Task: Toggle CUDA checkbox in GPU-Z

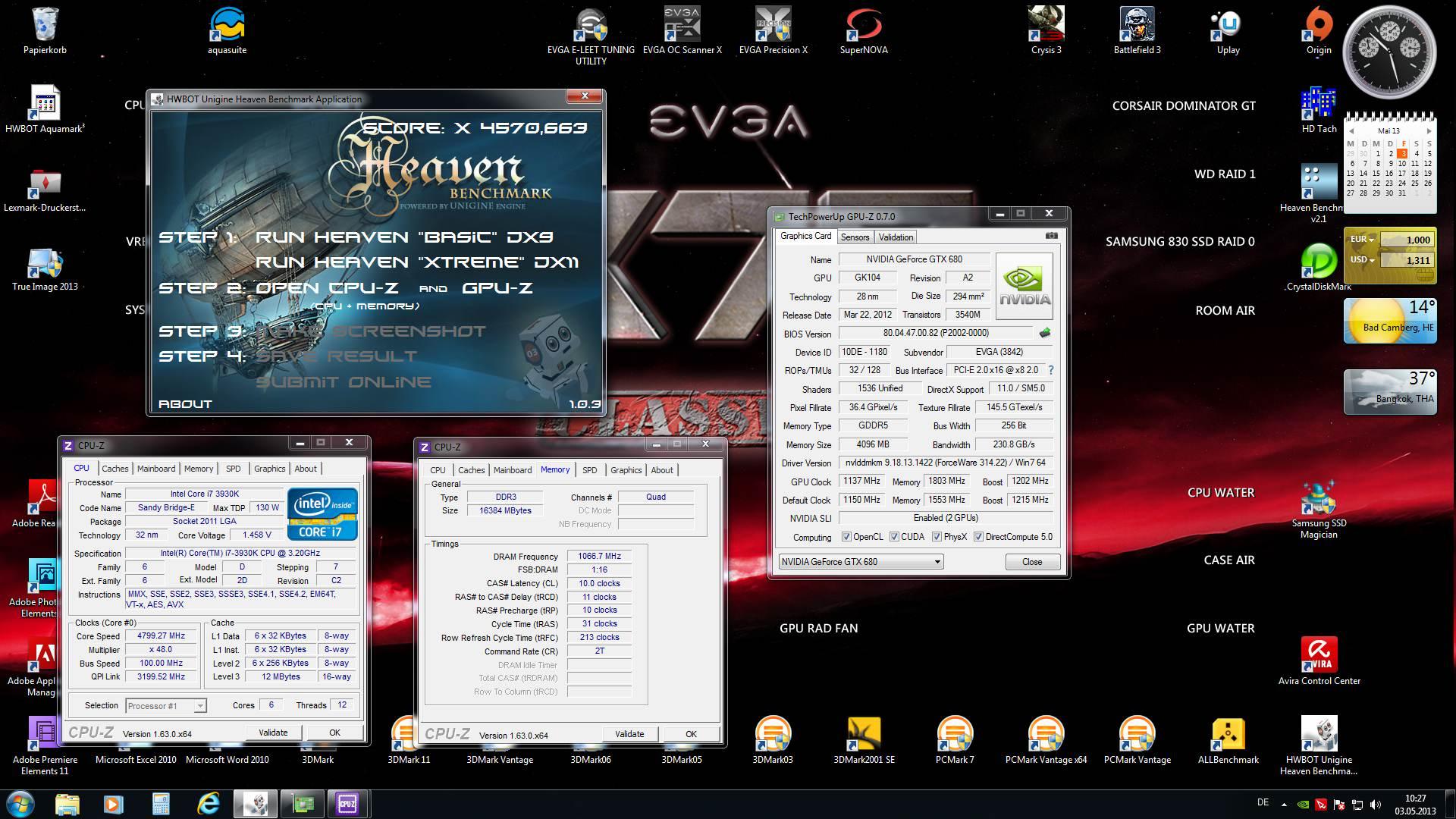Action: [894, 537]
